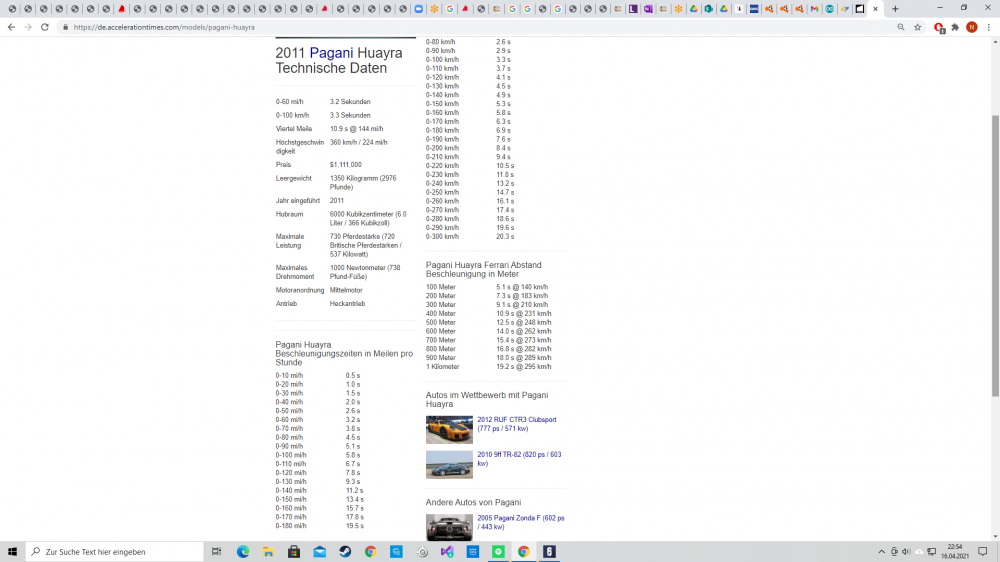Open a new browser tab
The width and height of the screenshot is (1000, 562).
(x=895, y=9)
